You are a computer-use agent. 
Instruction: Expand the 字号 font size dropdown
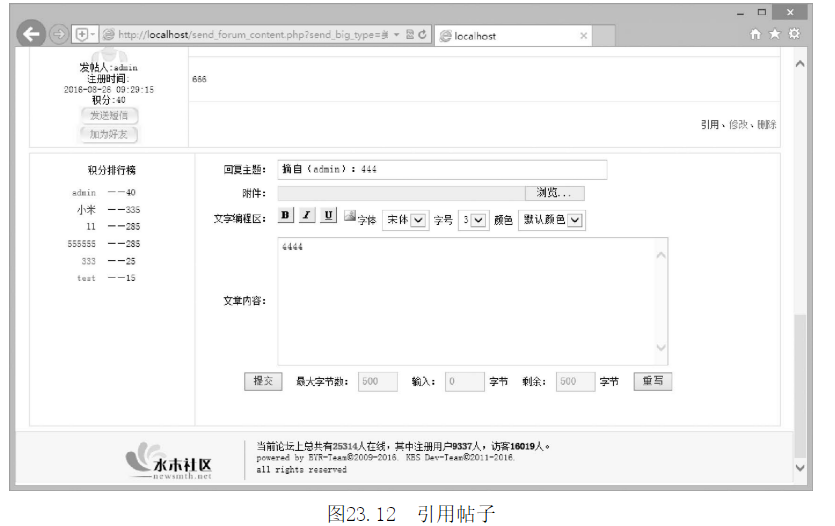coord(472,220)
